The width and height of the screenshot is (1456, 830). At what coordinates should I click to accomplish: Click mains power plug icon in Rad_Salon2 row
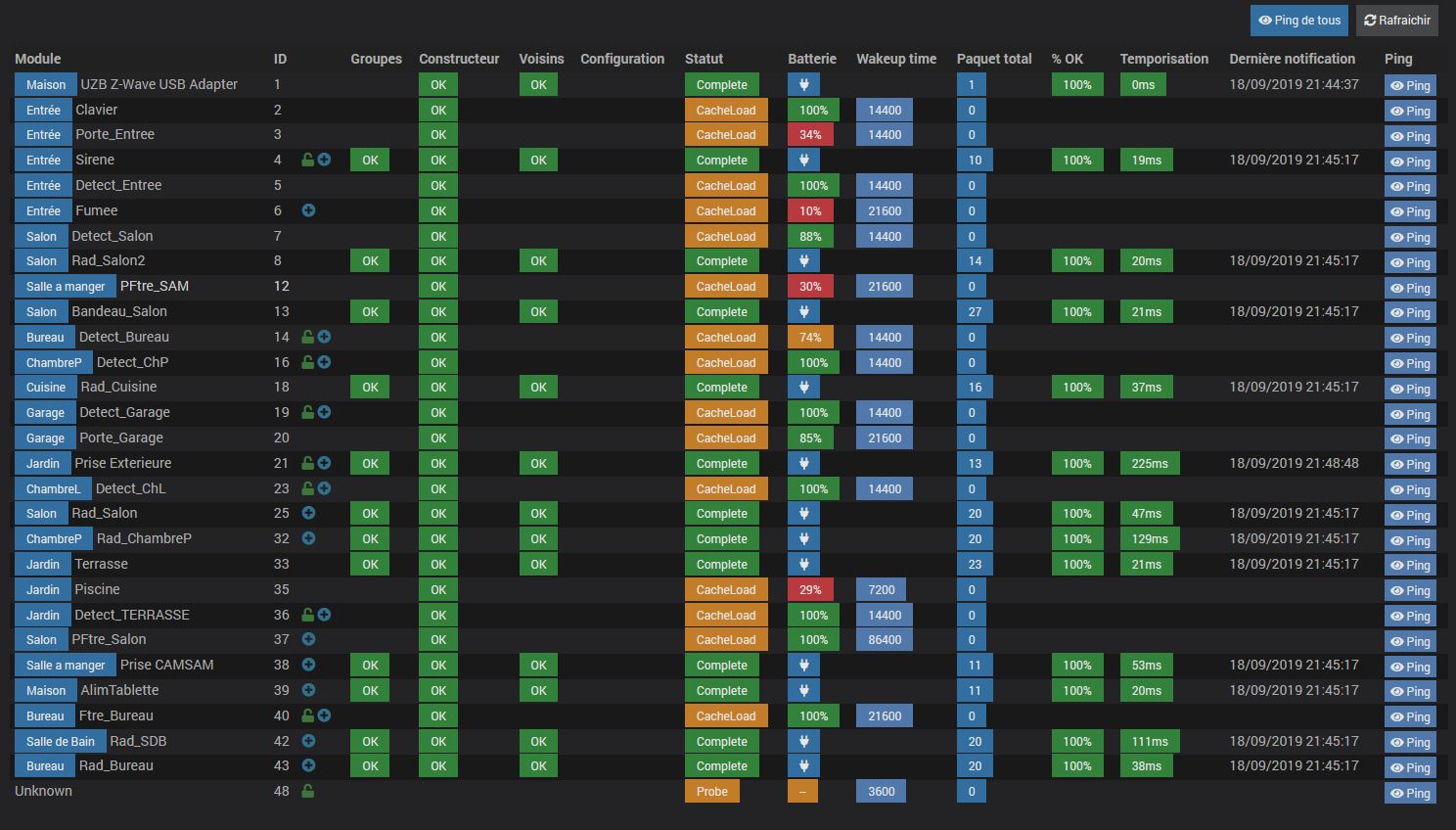click(x=803, y=261)
